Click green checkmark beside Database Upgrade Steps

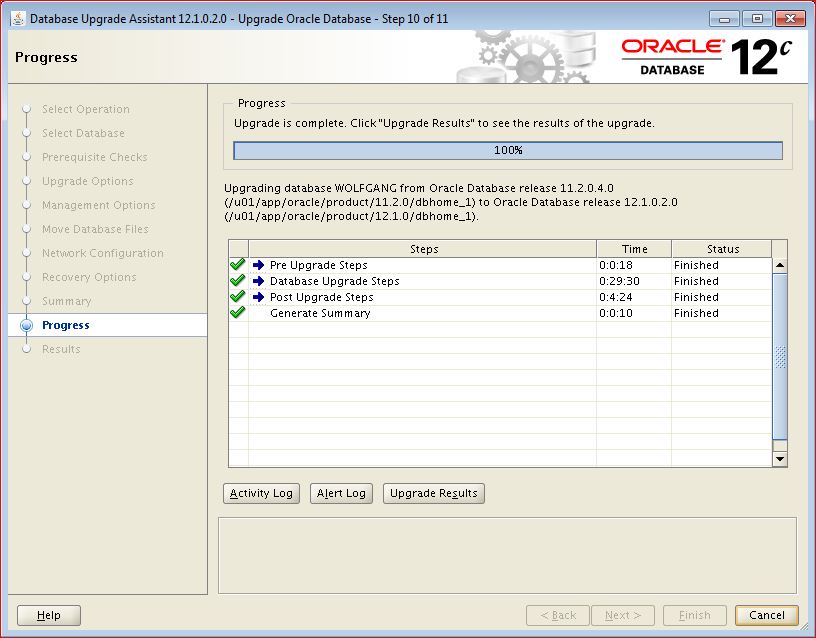(237, 280)
